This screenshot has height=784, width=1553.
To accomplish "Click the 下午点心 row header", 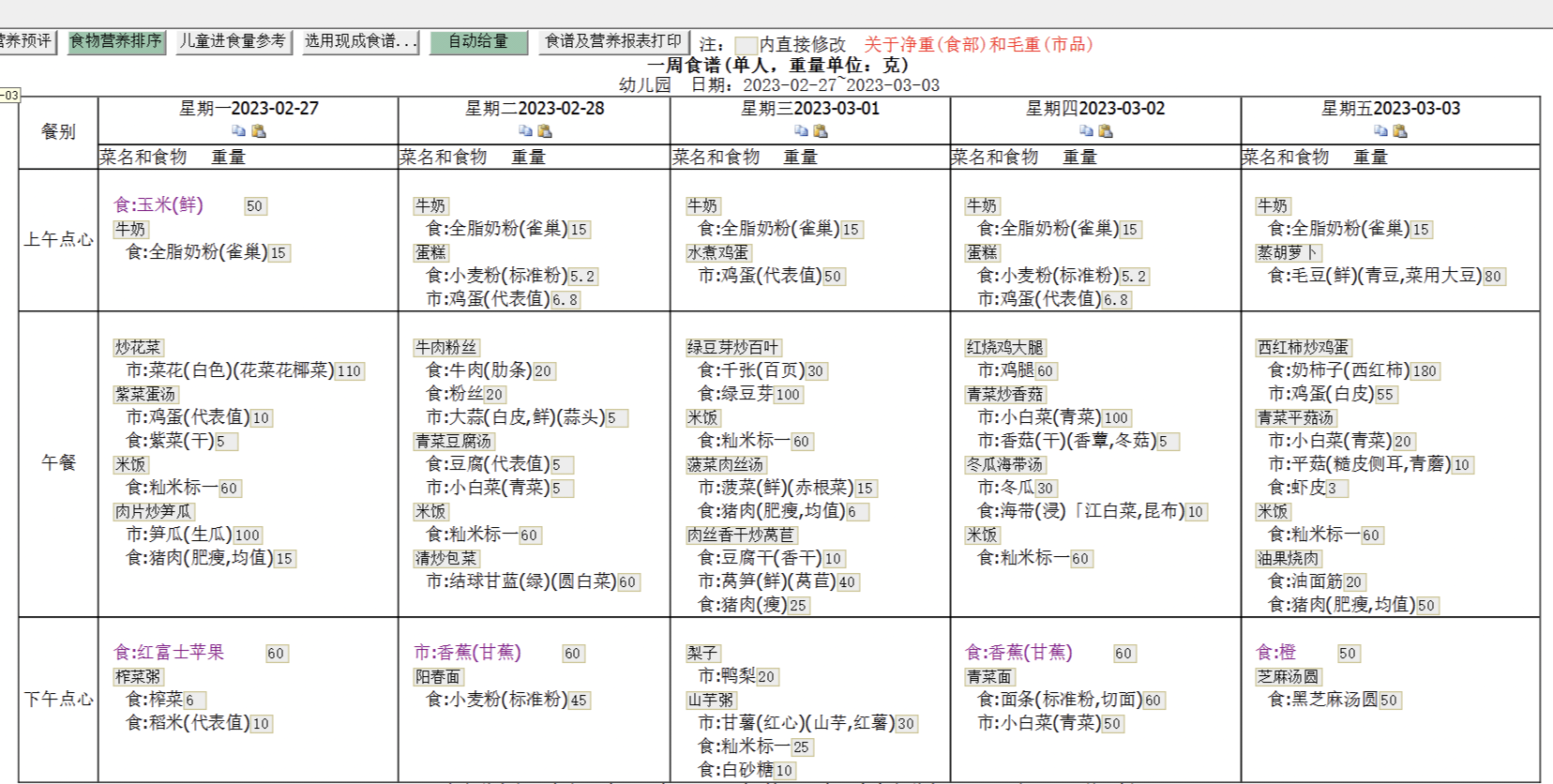I will click(x=58, y=700).
